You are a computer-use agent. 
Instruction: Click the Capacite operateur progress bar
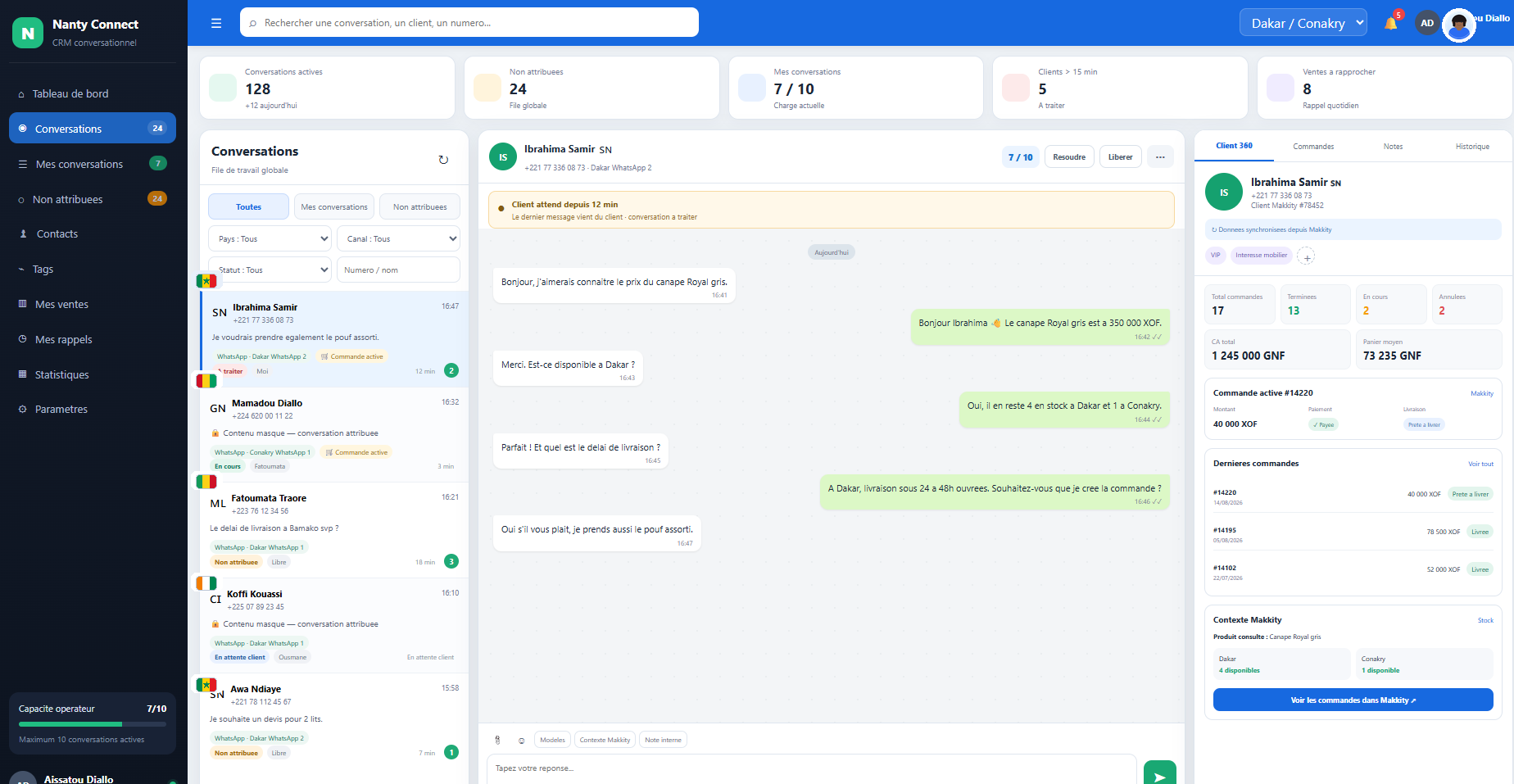[93, 724]
